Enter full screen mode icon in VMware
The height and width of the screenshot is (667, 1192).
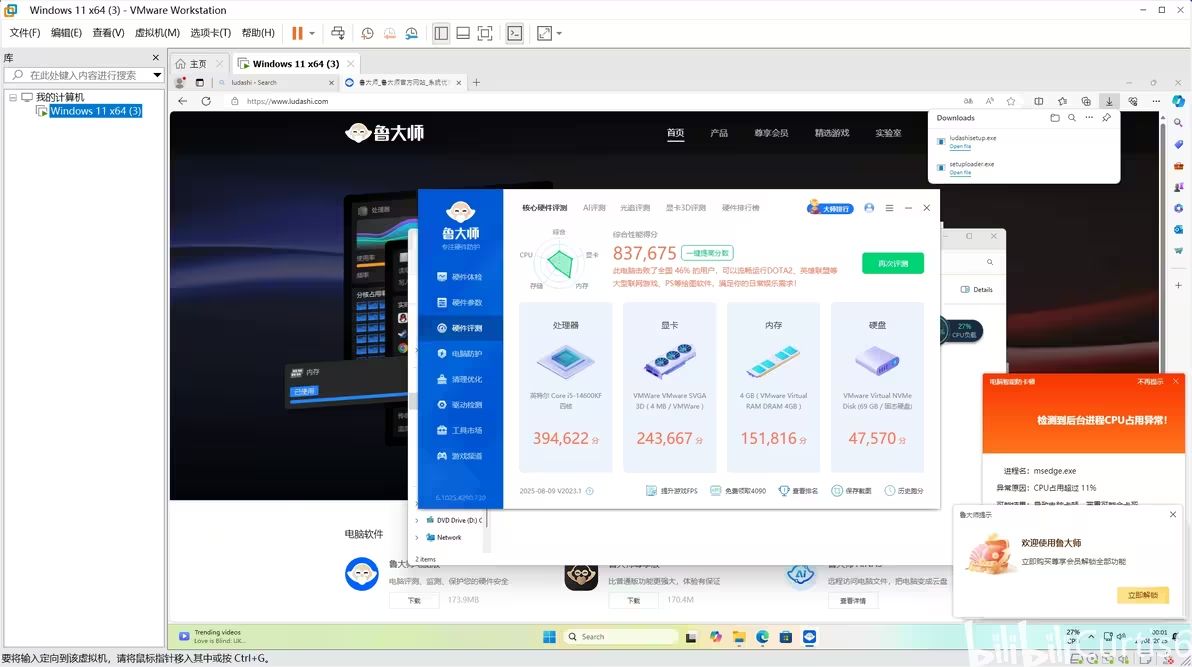[x=485, y=33]
